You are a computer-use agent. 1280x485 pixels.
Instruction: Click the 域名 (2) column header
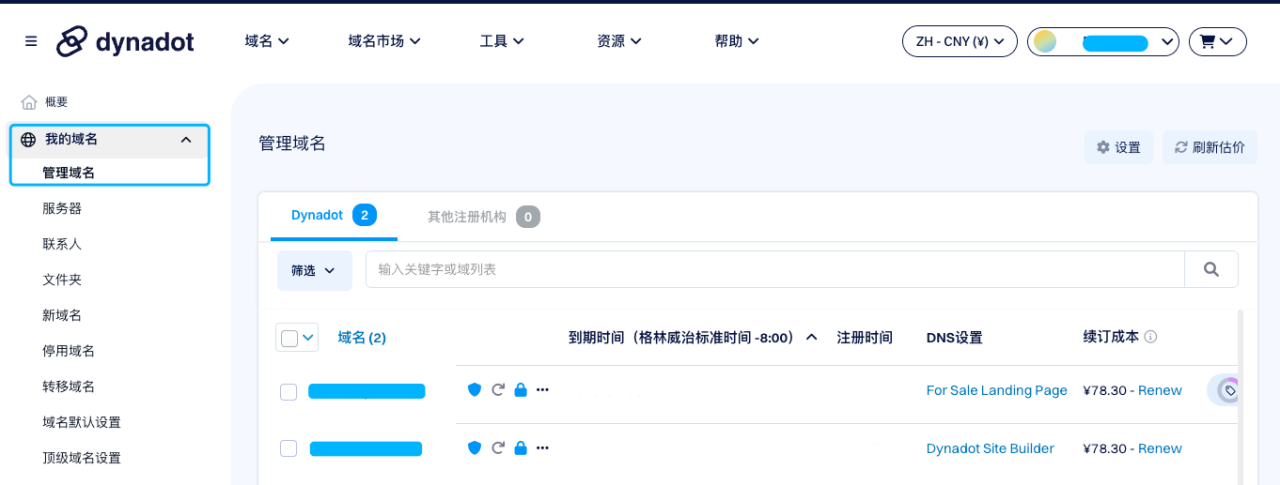click(362, 338)
